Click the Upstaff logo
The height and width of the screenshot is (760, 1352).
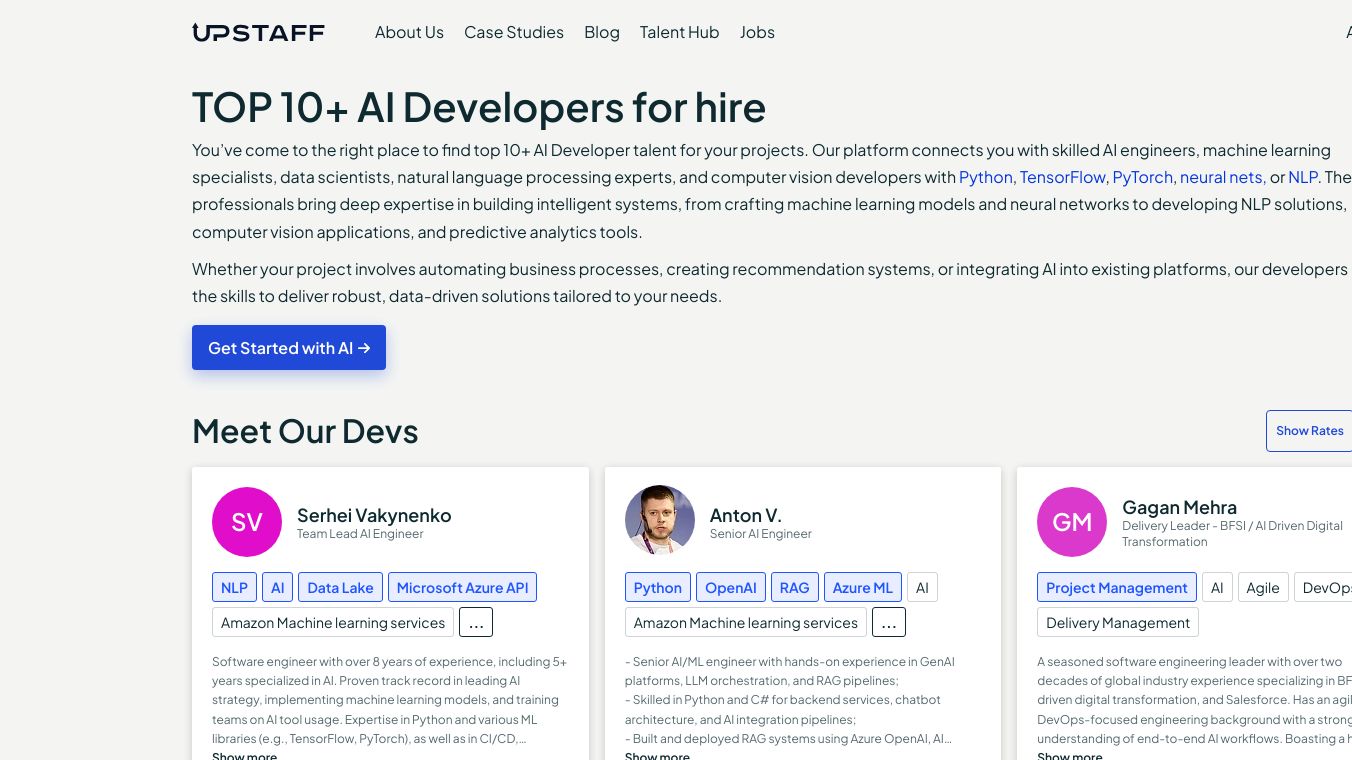click(x=258, y=33)
